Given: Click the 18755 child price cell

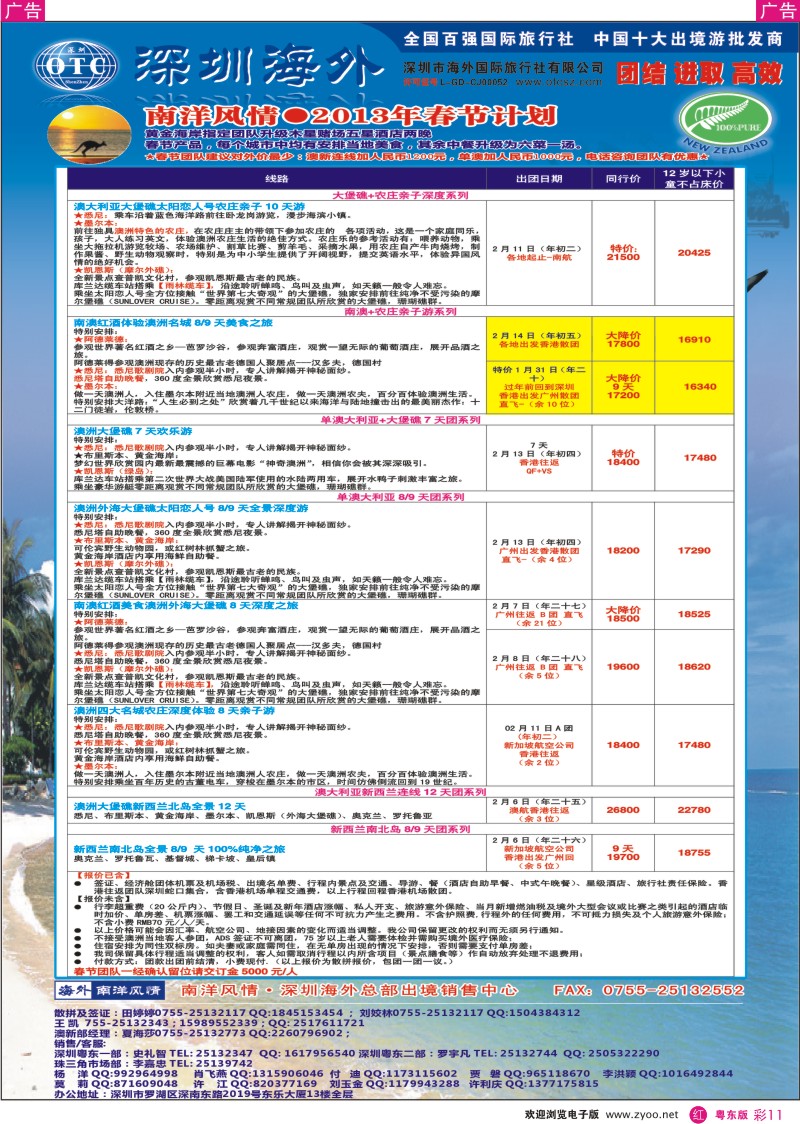Looking at the screenshot, I should tap(694, 852).
